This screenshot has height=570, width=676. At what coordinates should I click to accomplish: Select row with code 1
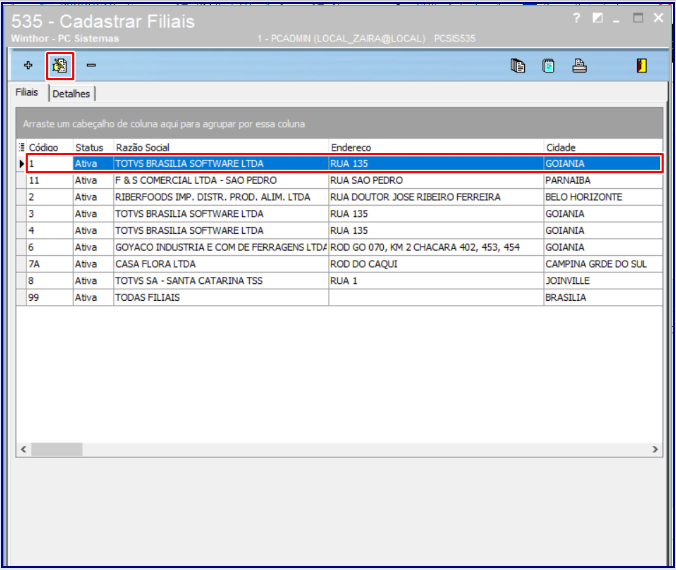point(344,163)
